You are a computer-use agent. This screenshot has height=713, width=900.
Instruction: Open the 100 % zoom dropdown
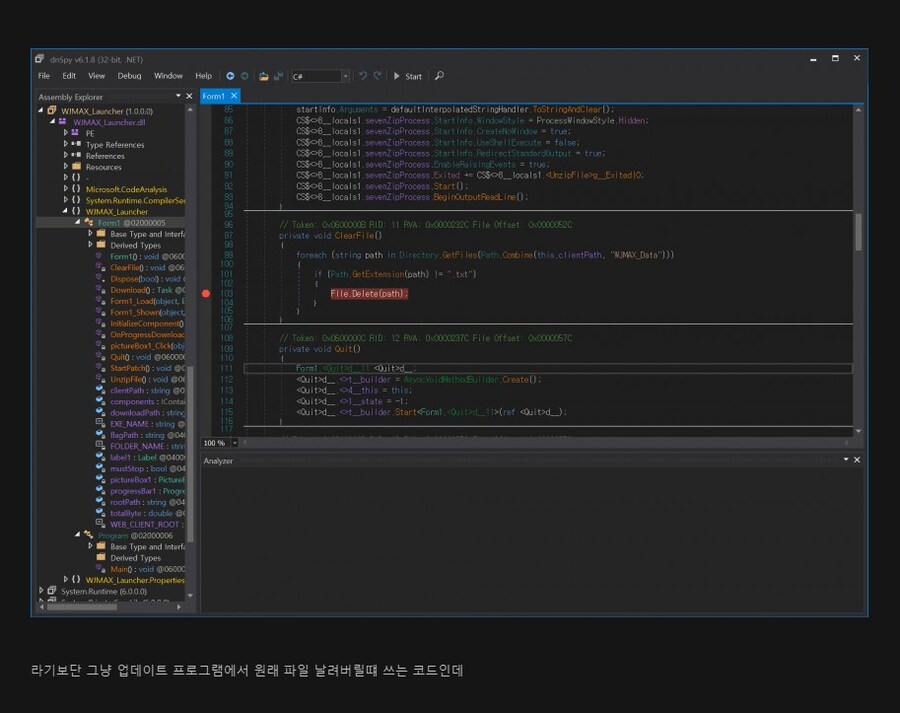234,443
